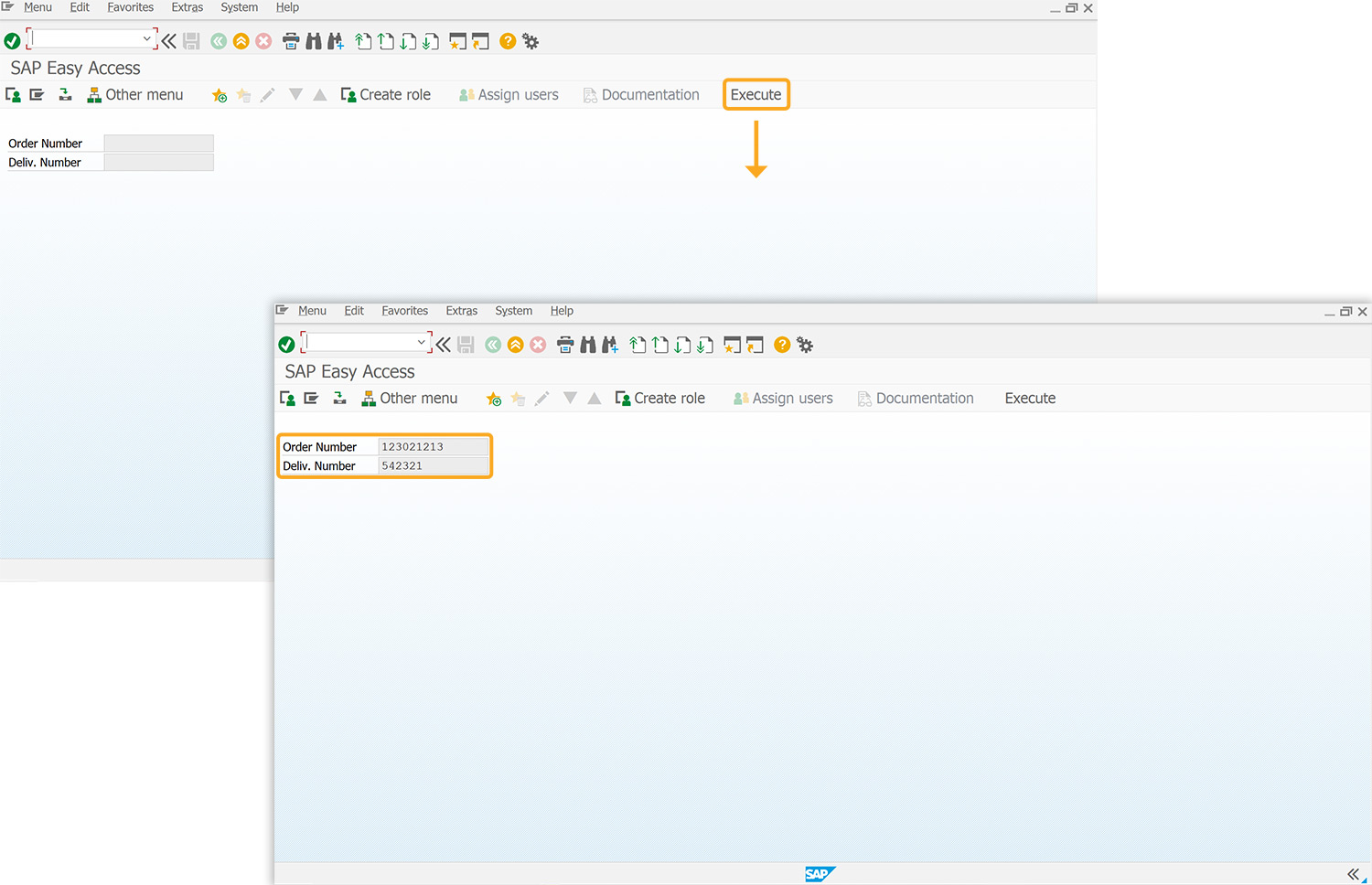This screenshot has height=885, width=1372.
Task: Click the Next Page icon in front window
Action: (x=682, y=345)
